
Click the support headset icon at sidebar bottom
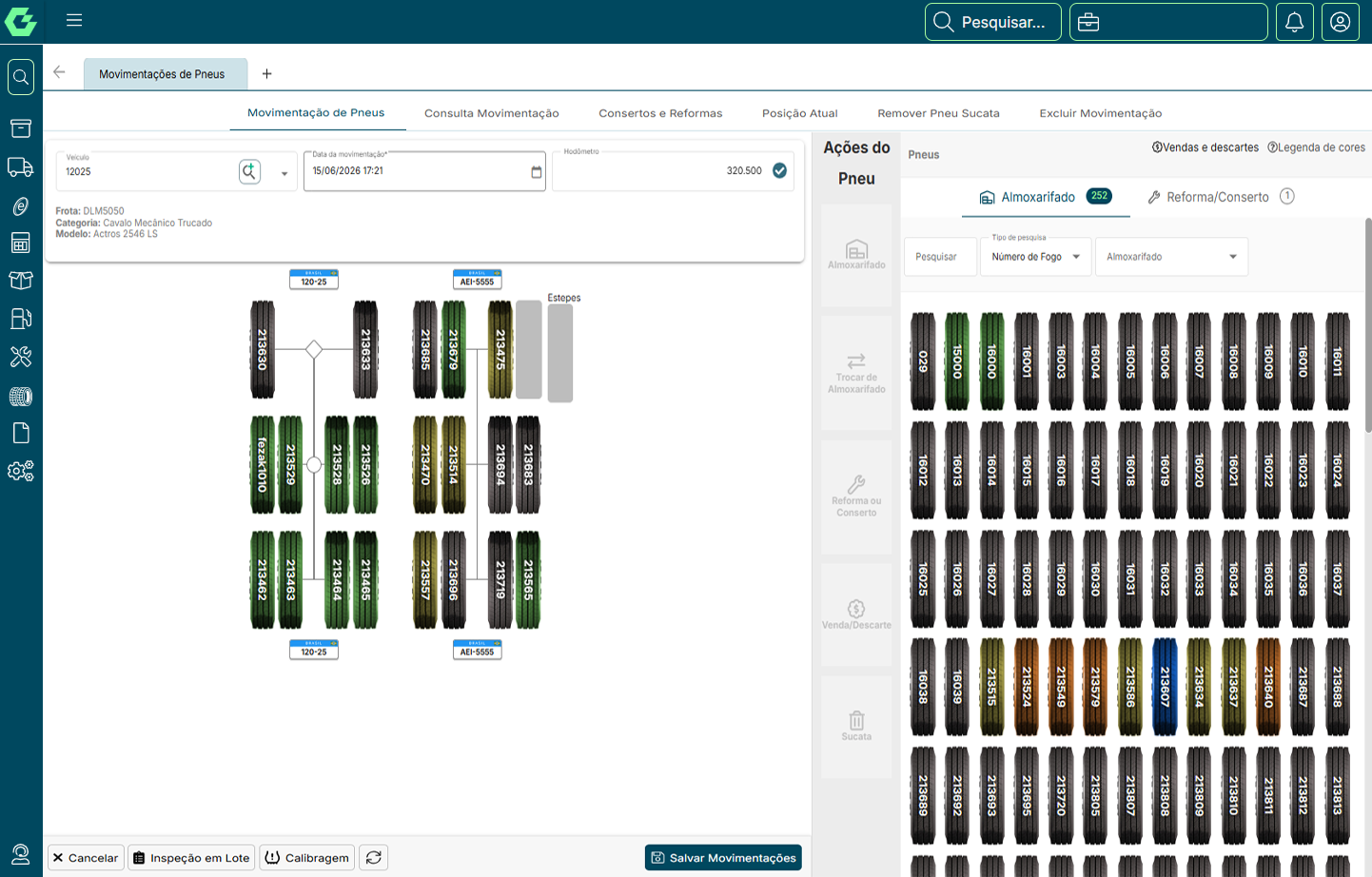pyautogui.click(x=21, y=854)
